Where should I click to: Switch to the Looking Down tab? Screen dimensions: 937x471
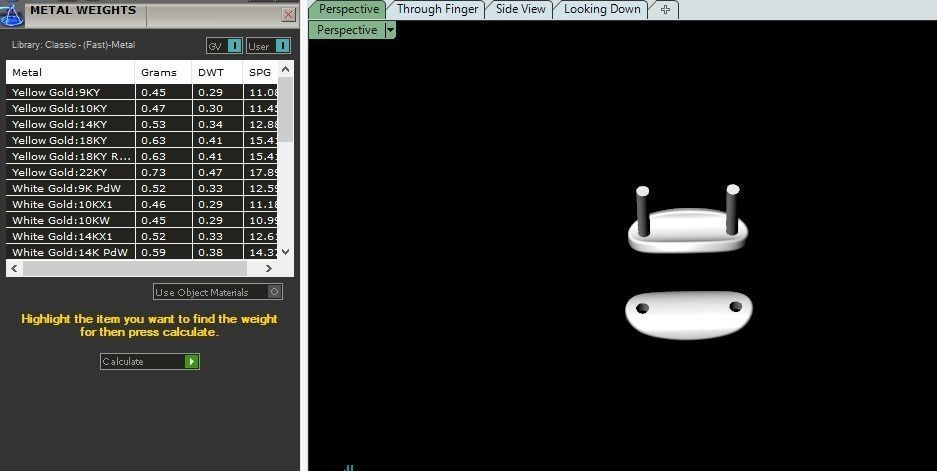(602, 9)
